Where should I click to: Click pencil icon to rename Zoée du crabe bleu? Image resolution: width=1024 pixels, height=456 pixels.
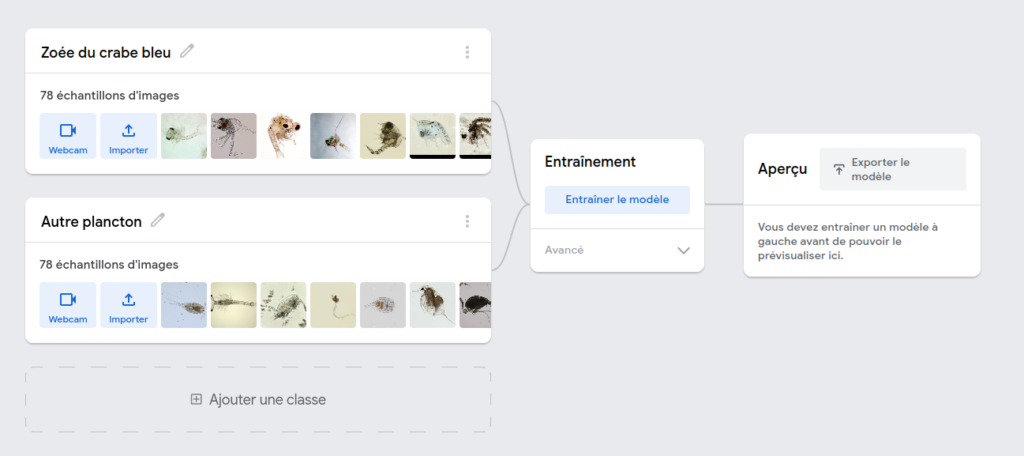click(x=187, y=51)
